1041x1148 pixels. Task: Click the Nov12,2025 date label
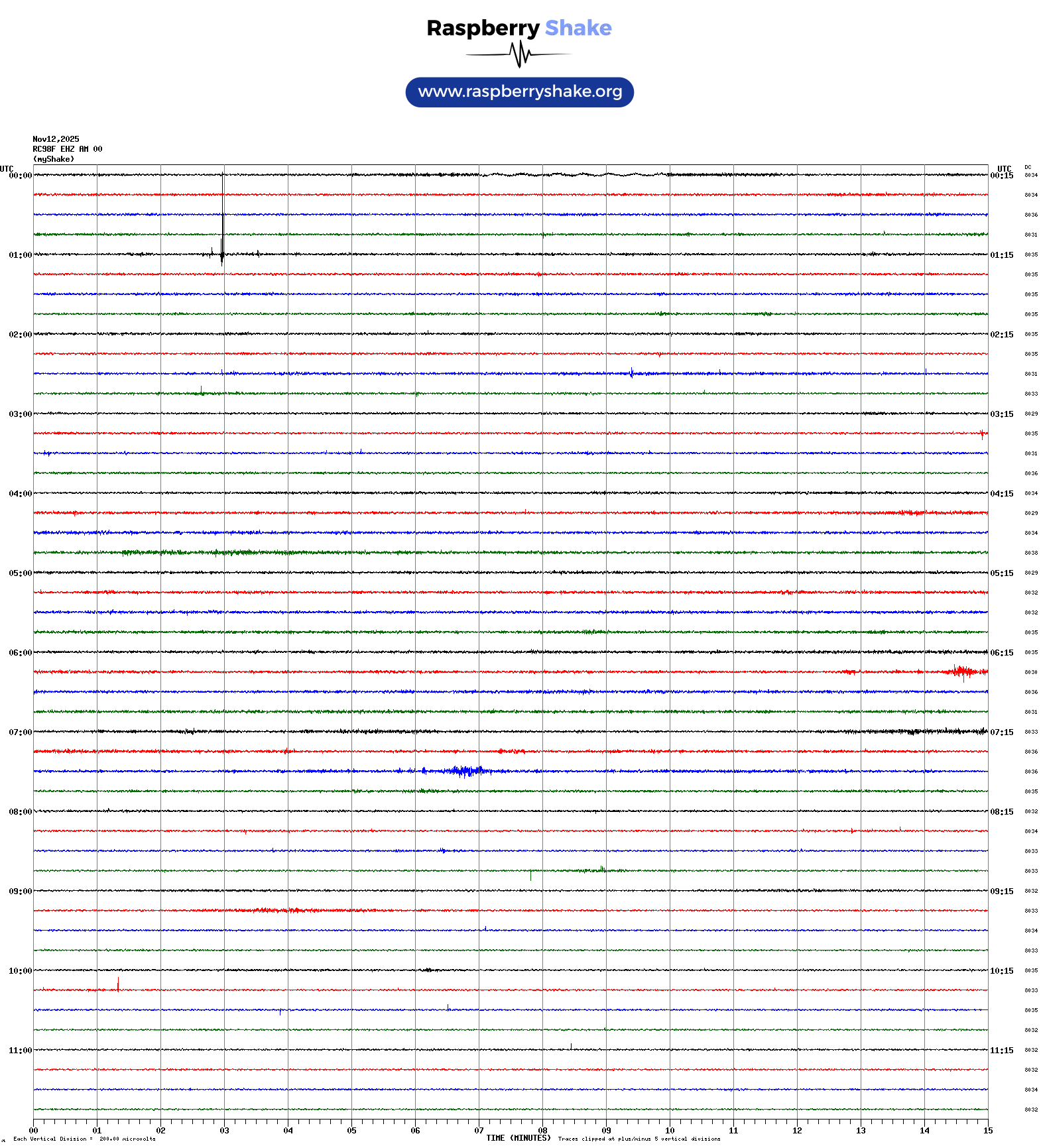[56, 139]
